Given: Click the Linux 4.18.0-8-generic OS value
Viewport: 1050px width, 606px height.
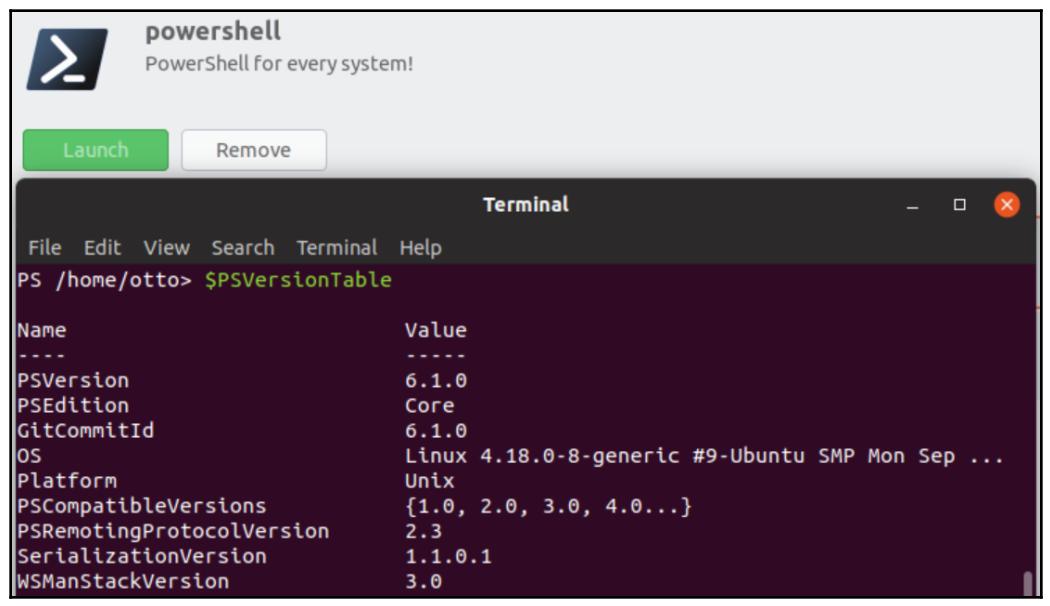Looking at the screenshot, I should pos(704,455).
